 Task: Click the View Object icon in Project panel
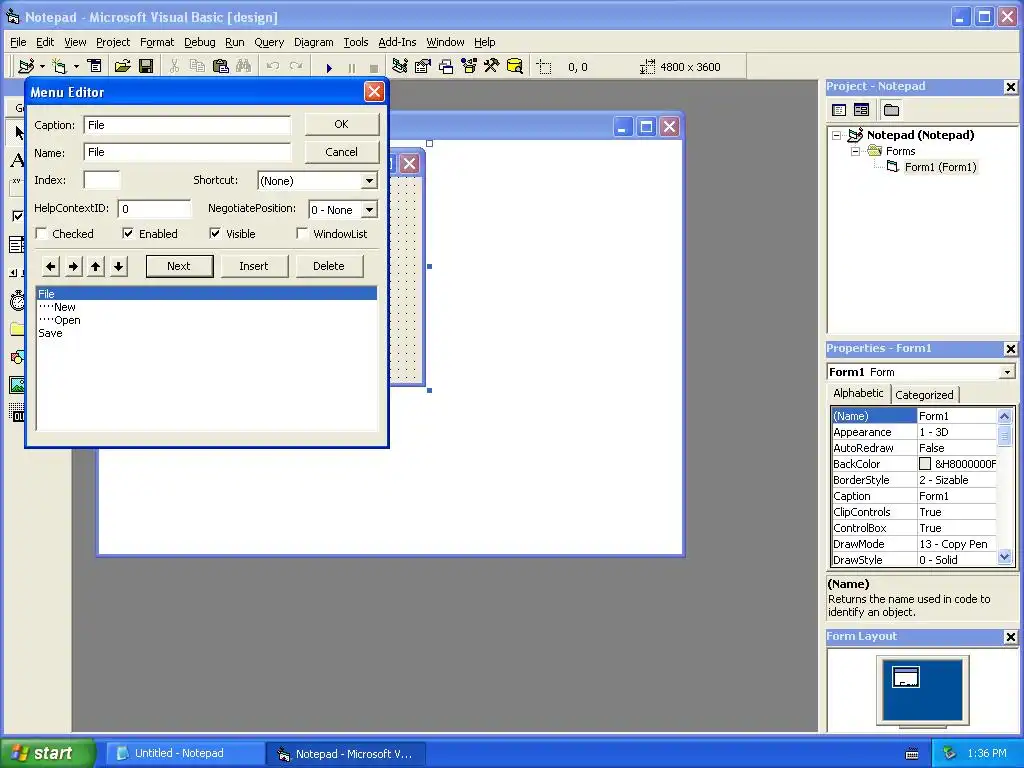(861, 110)
